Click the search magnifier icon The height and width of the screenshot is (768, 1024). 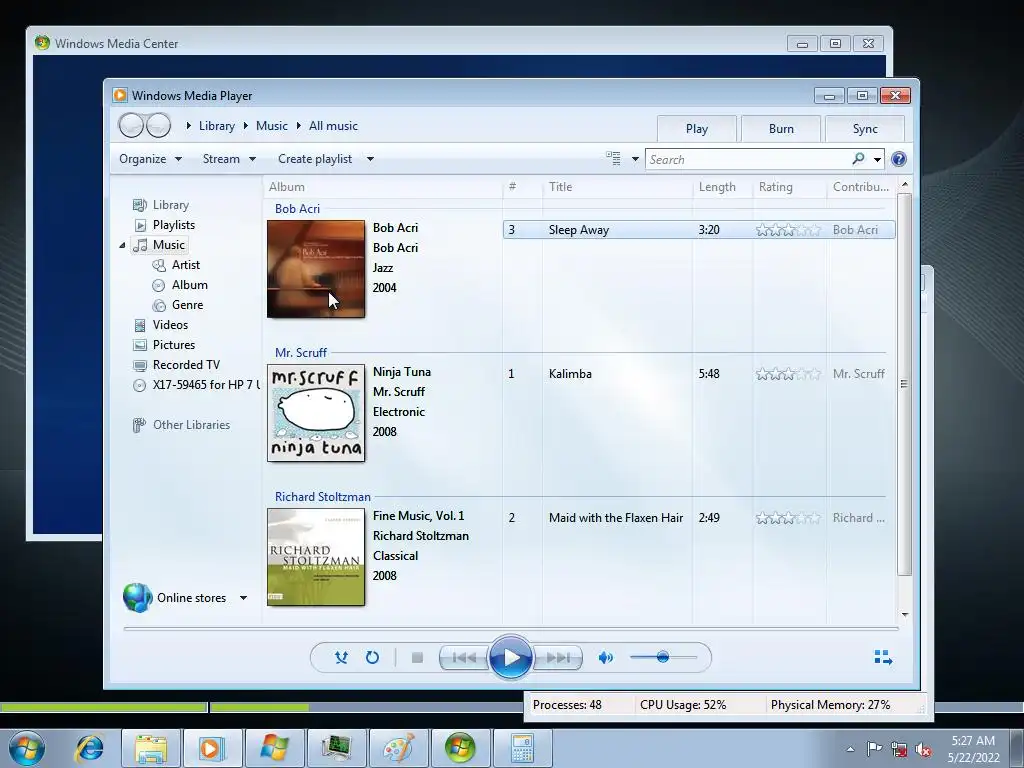coord(858,159)
